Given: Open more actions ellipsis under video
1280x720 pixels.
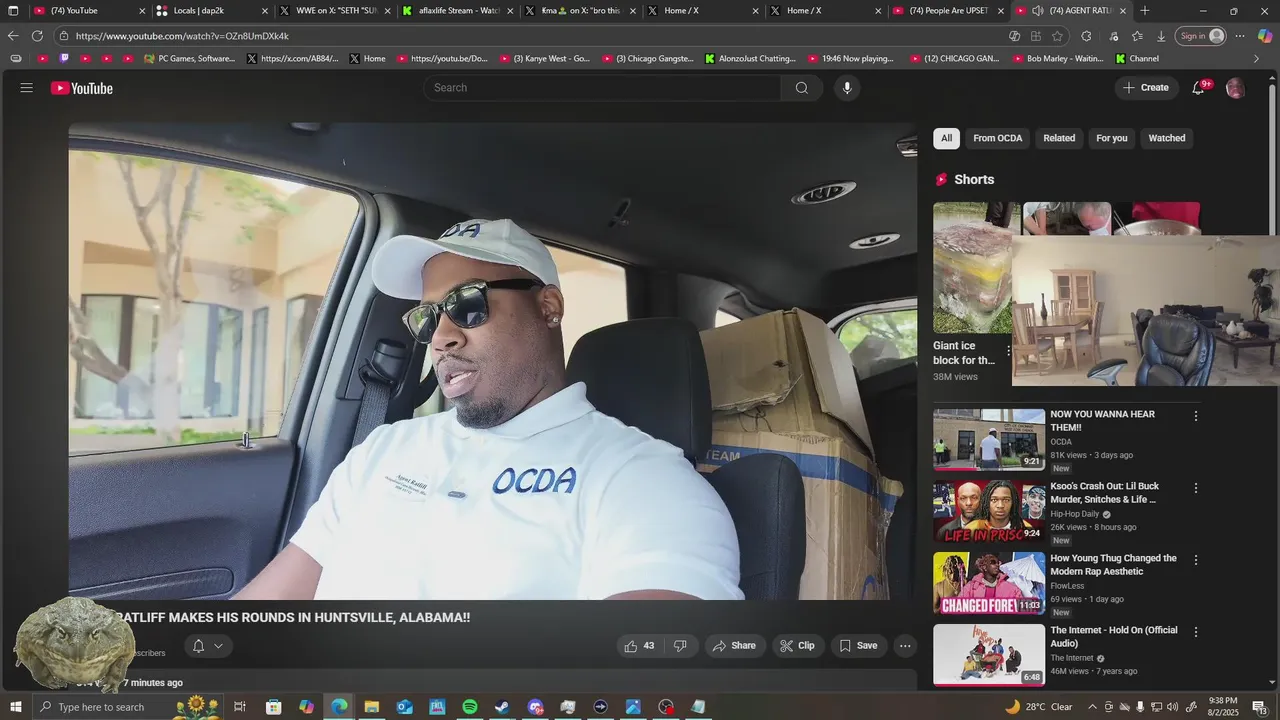Looking at the screenshot, I should (x=905, y=646).
